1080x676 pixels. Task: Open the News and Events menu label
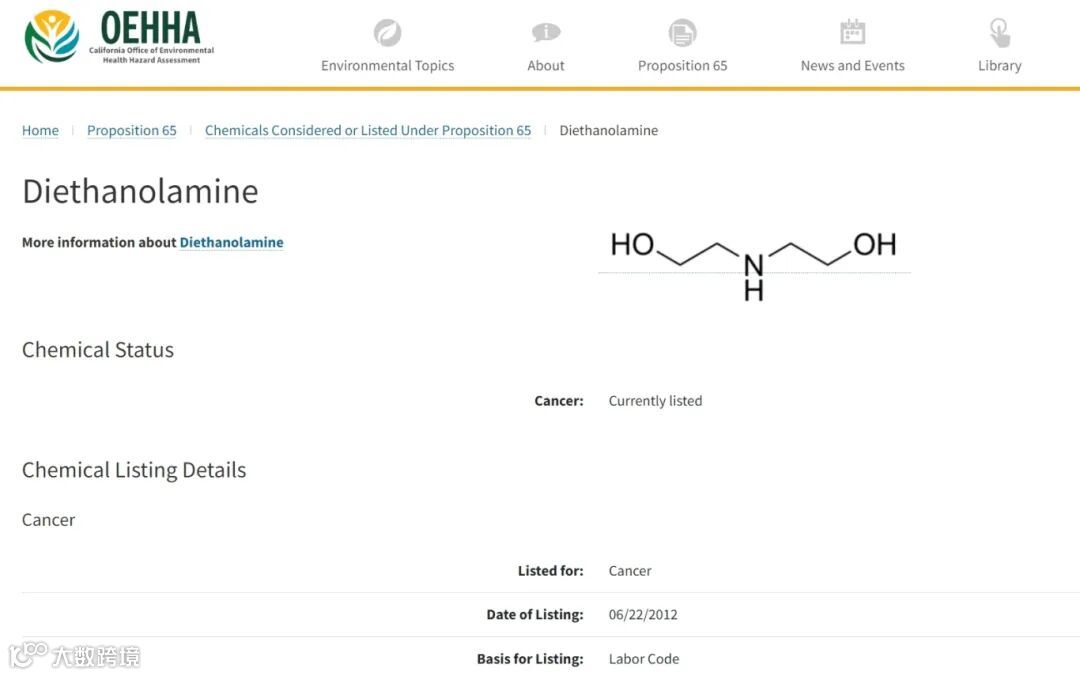click(x=852, y=65)
